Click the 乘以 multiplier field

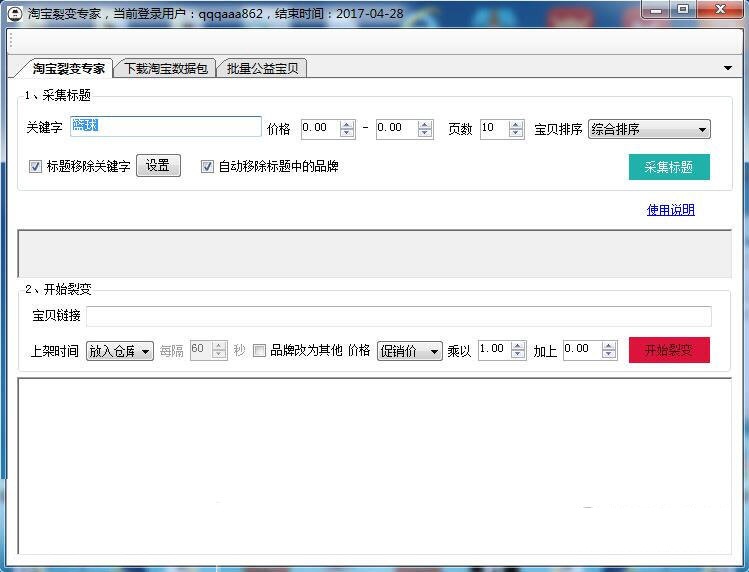pos(494,350)
